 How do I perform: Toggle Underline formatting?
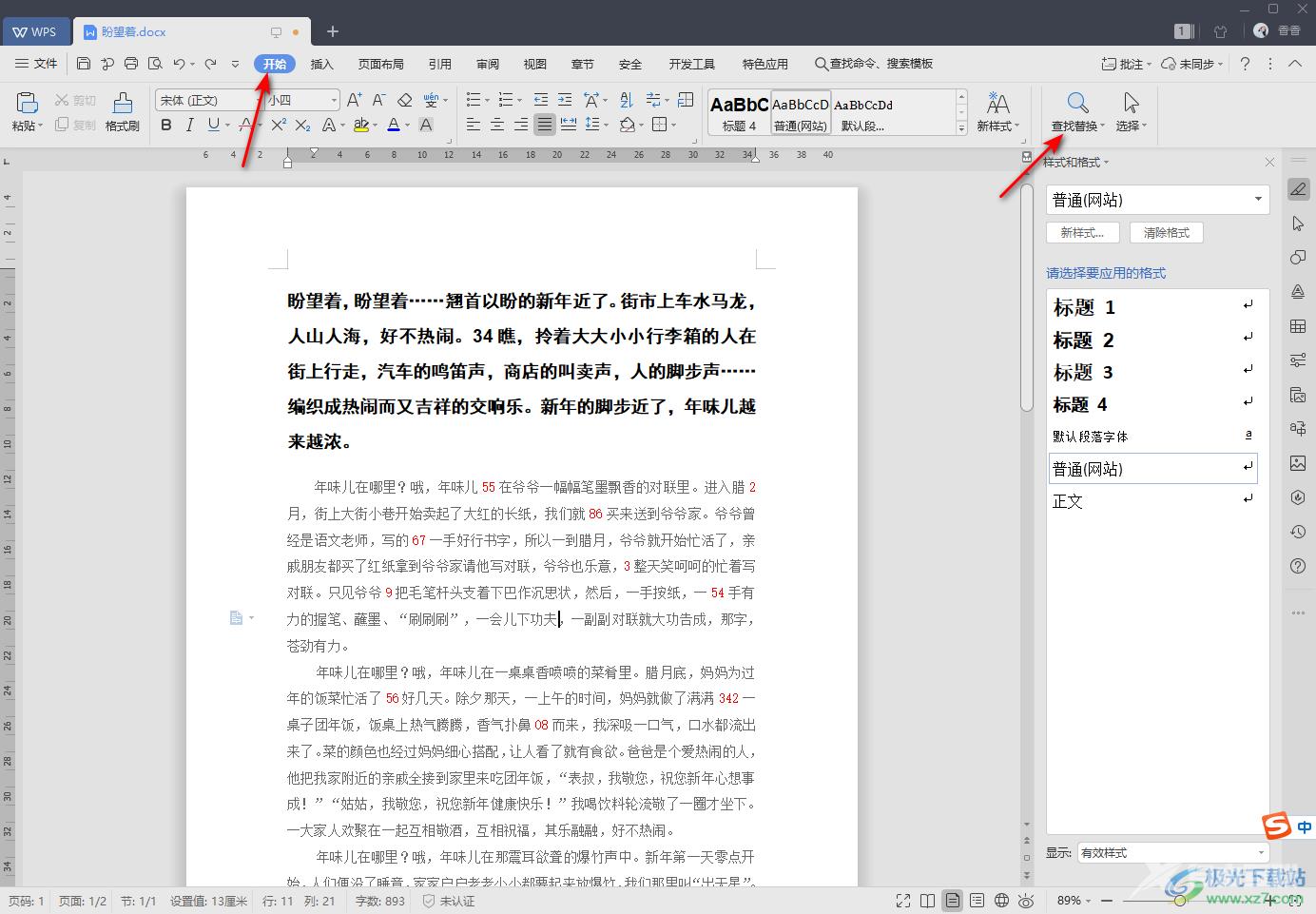(x=213, y=125)
